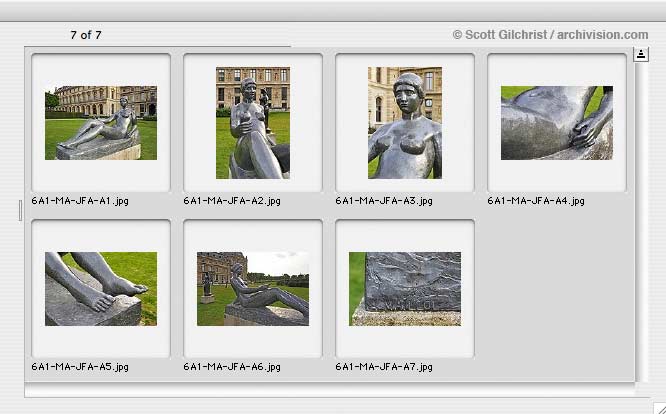Click the left pane splitter handle
The width and height of the screenshot is (666, 414).
[20, 211]
